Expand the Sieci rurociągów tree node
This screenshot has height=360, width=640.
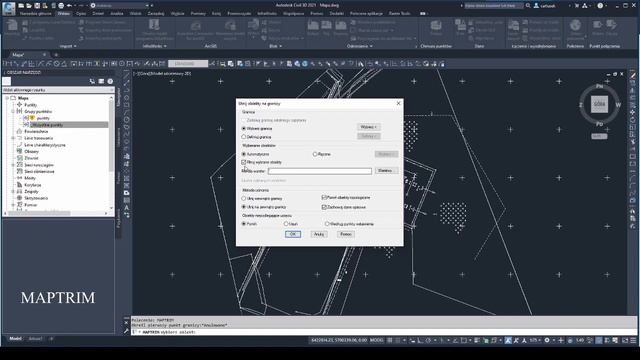pyautogui.click(x=13, y=165)
